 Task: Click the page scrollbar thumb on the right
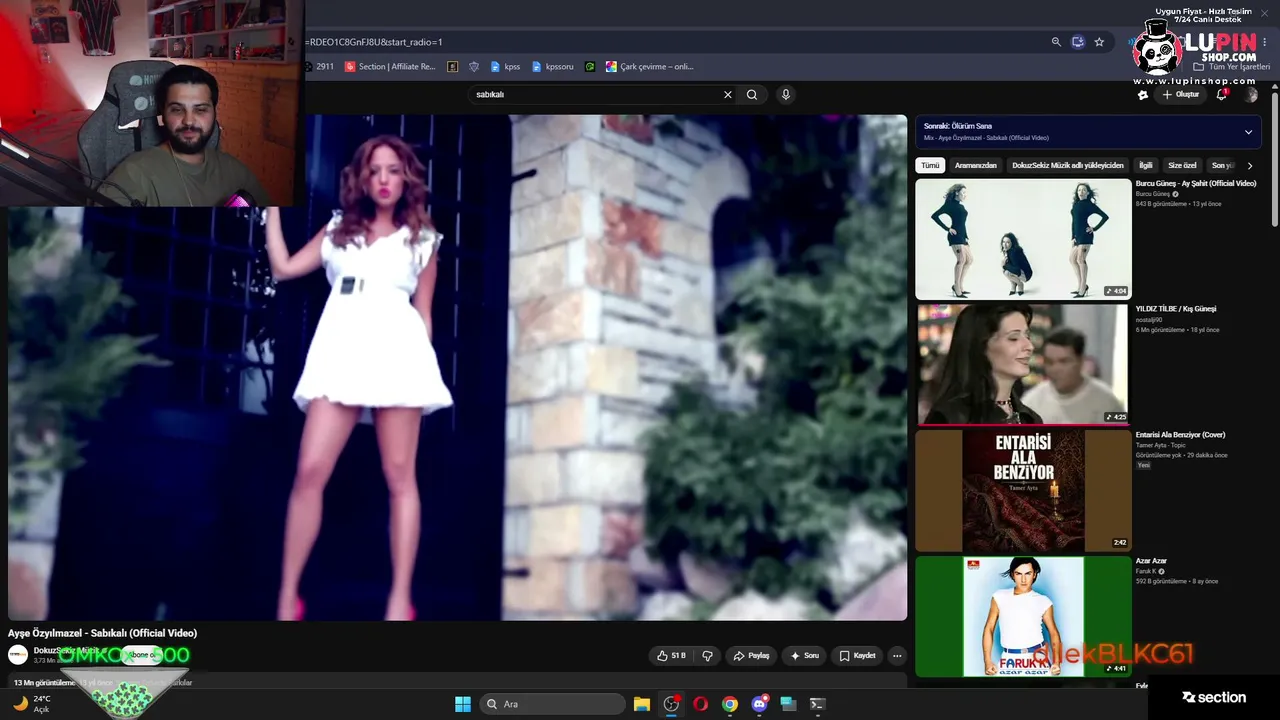click(x=1275, y=160)
